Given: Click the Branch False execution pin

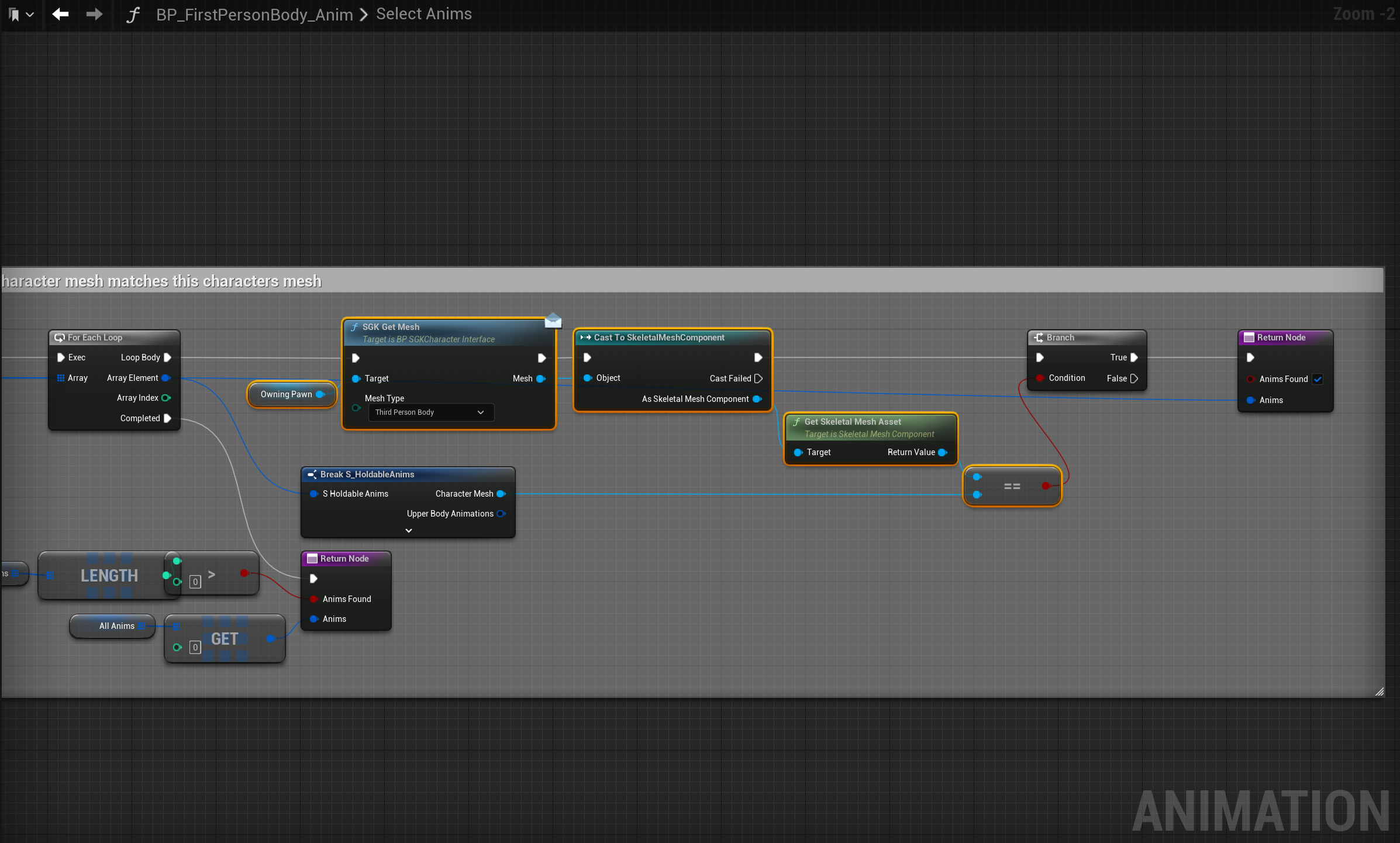Looking at the screenshot, I should click(1134, 379).
